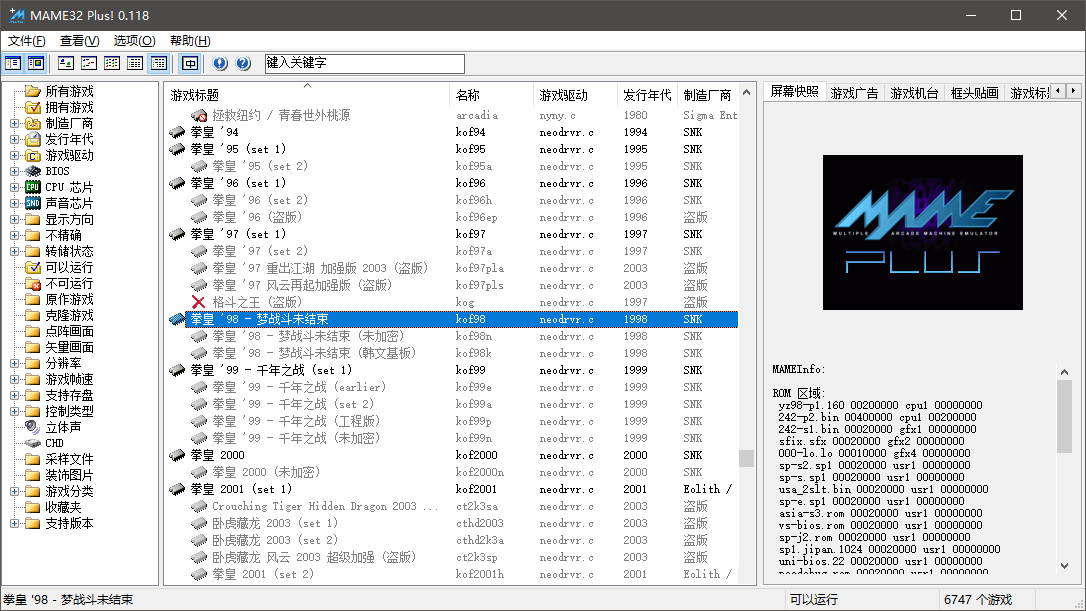The width and height of the screenshot is (1086, 611).
Task: Switch to grouped details view
Action: (159, 64)
